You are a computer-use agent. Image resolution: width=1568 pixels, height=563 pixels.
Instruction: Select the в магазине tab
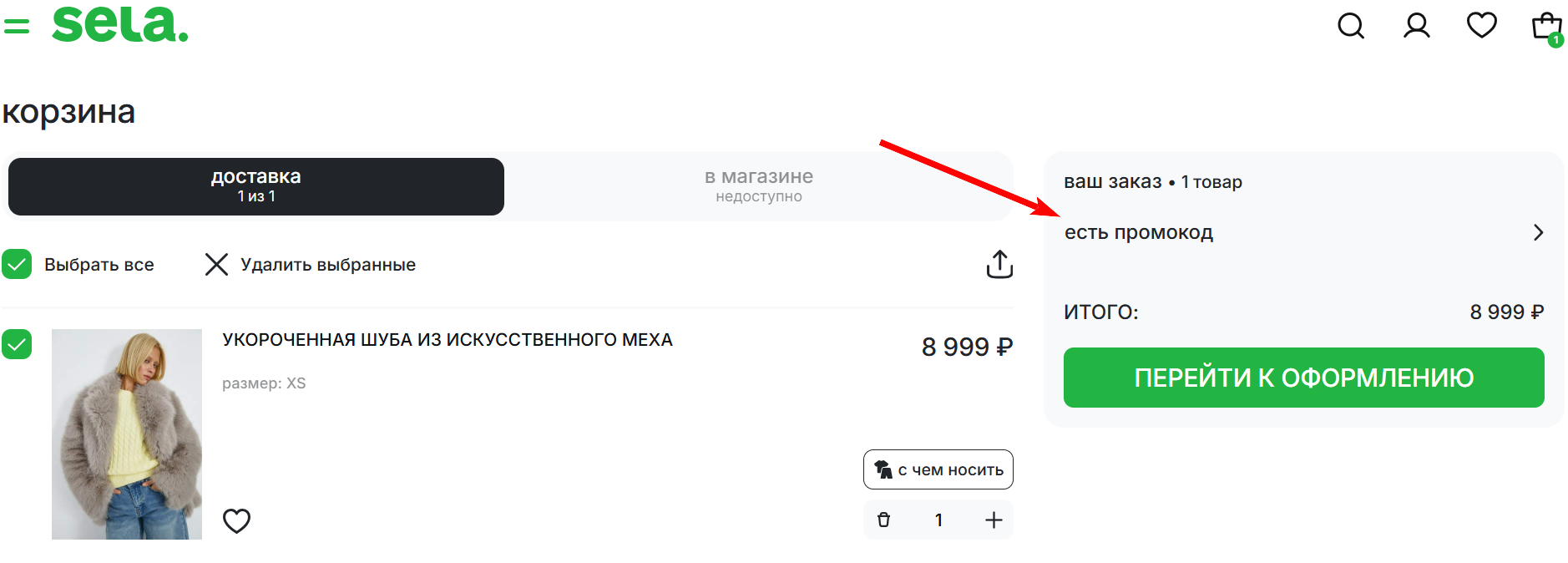pyautogui.click(x=758, y=185)
